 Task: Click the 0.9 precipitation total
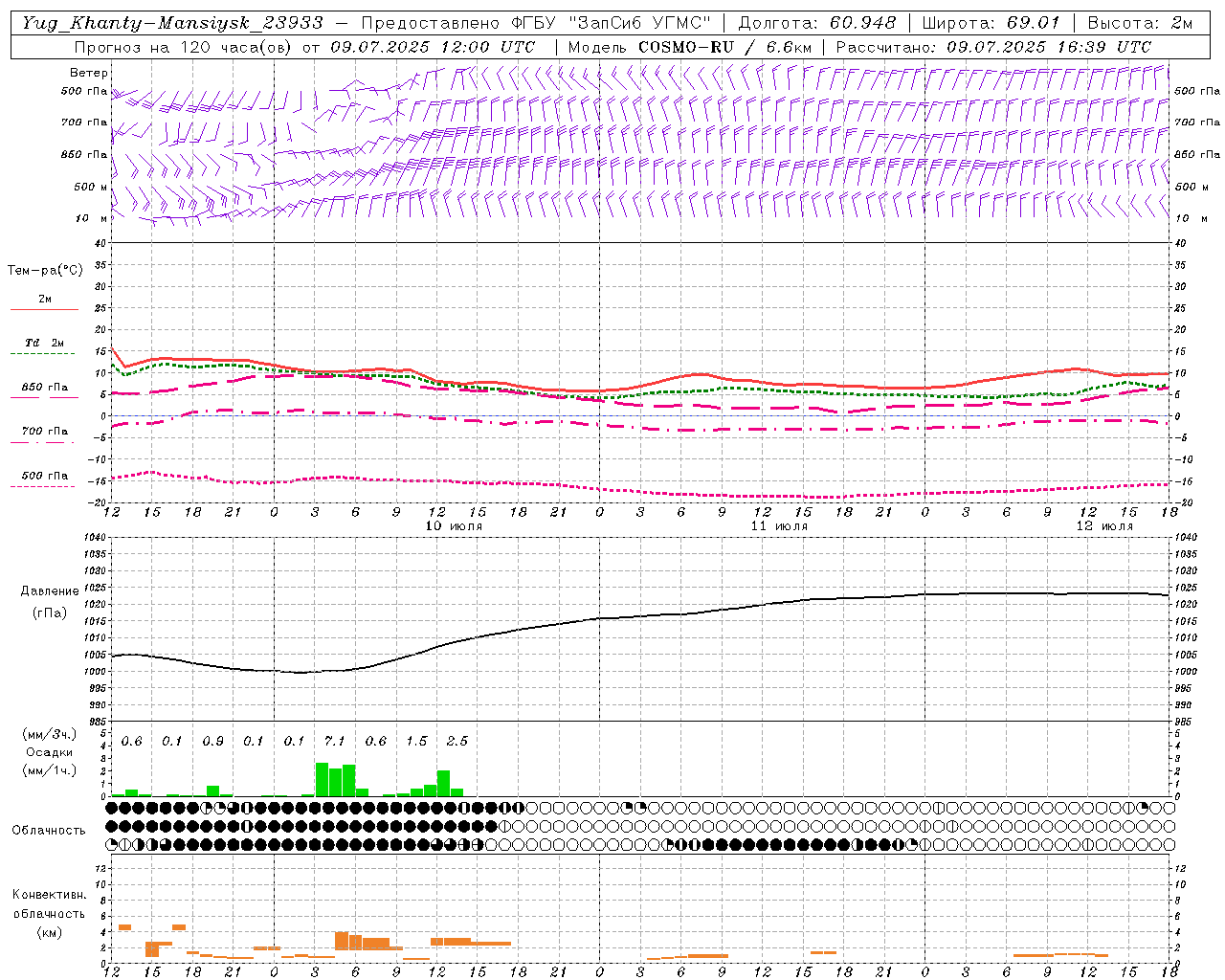(x=212, y=742)
